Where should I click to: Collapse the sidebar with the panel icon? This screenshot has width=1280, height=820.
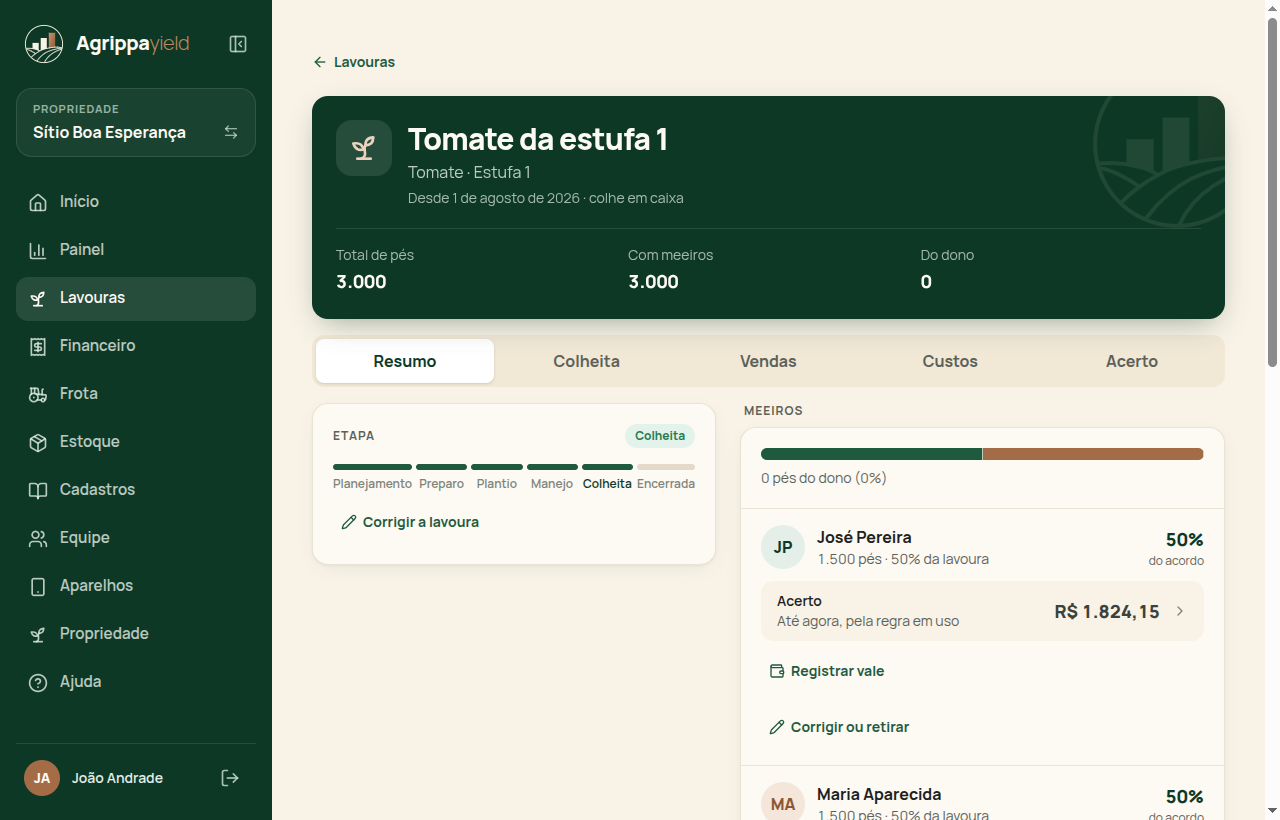pos(238,44)
